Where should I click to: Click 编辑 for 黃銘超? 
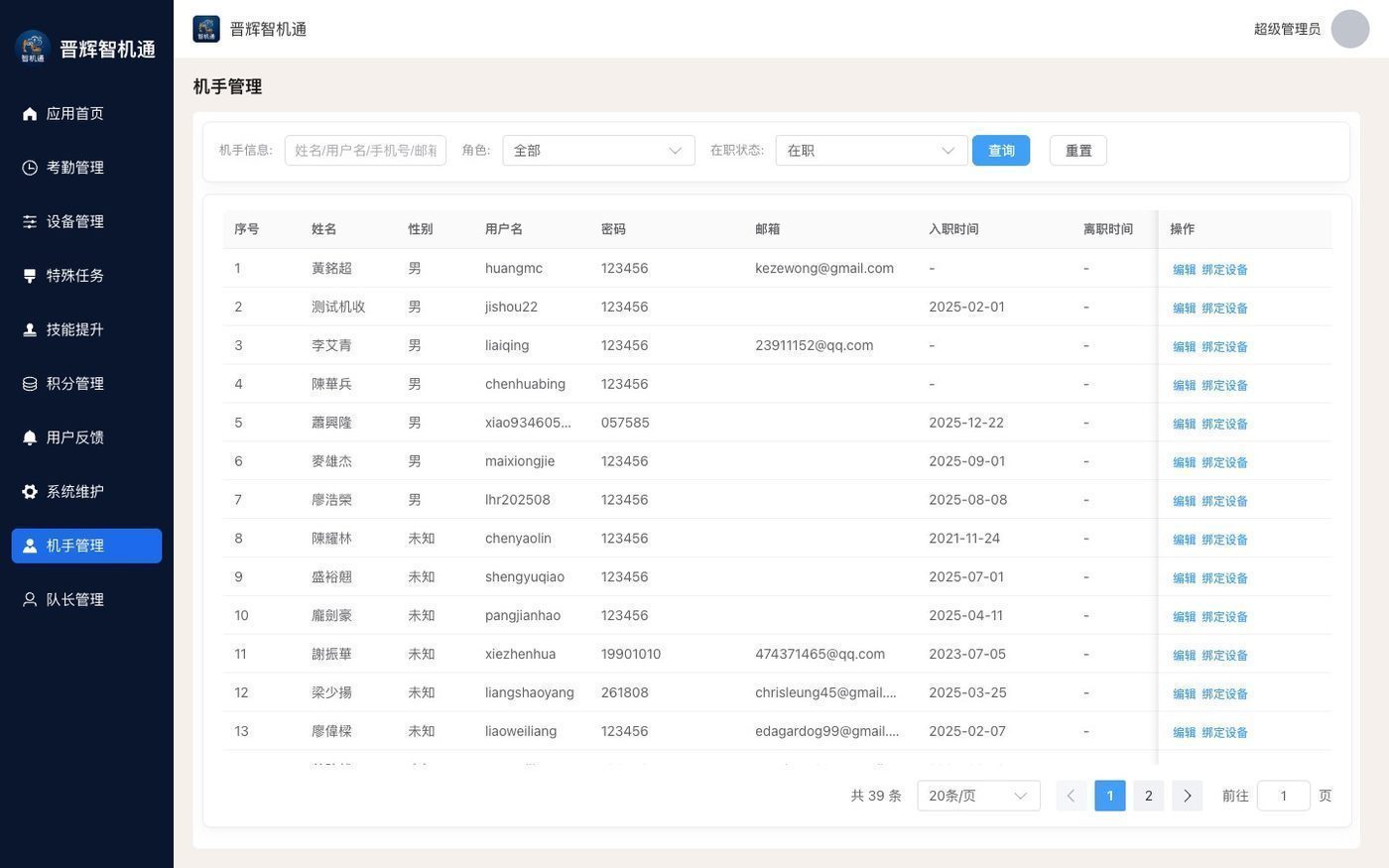pos(1185,270)
